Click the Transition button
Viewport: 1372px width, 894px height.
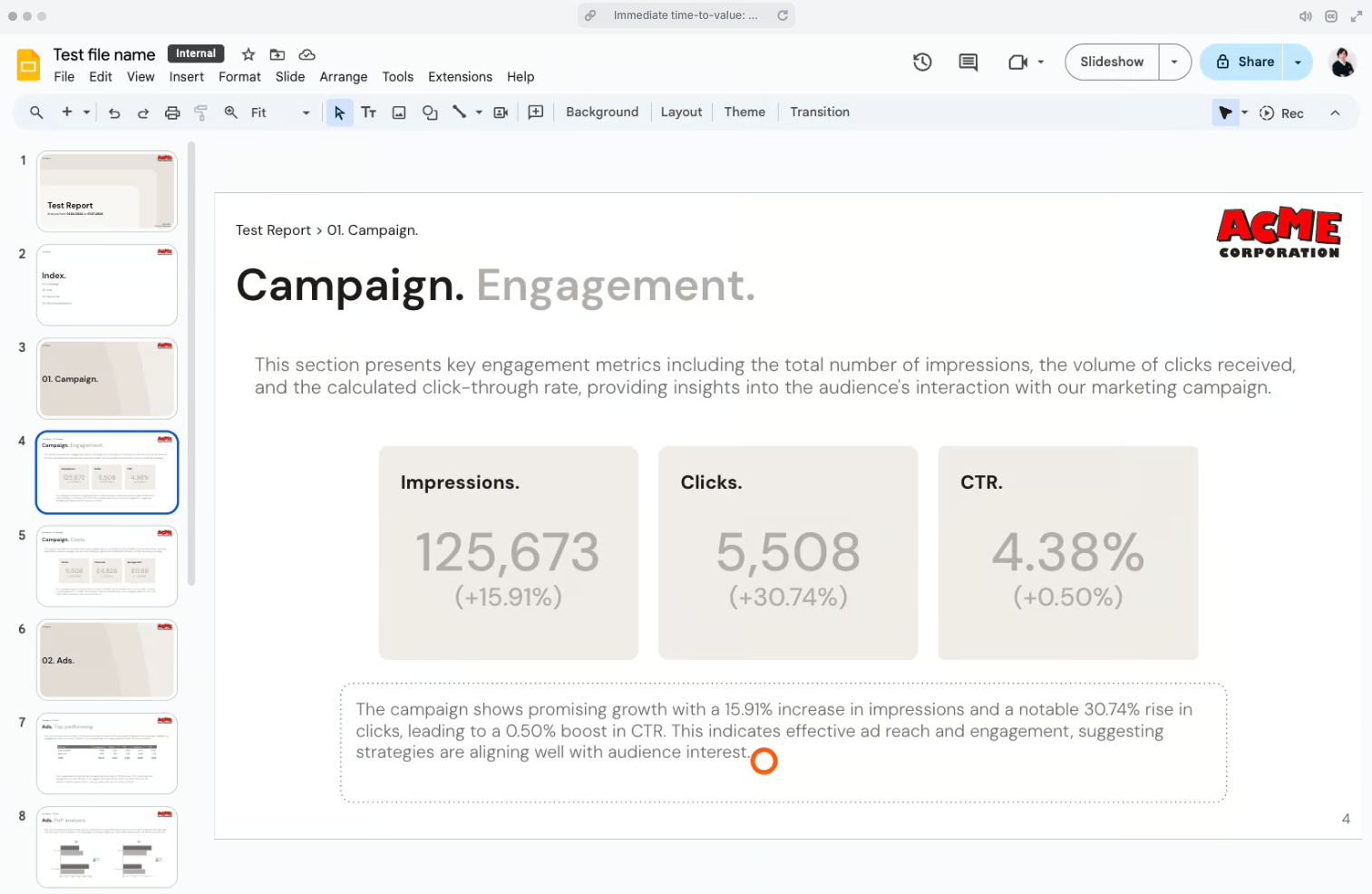(x=819, y=112)
